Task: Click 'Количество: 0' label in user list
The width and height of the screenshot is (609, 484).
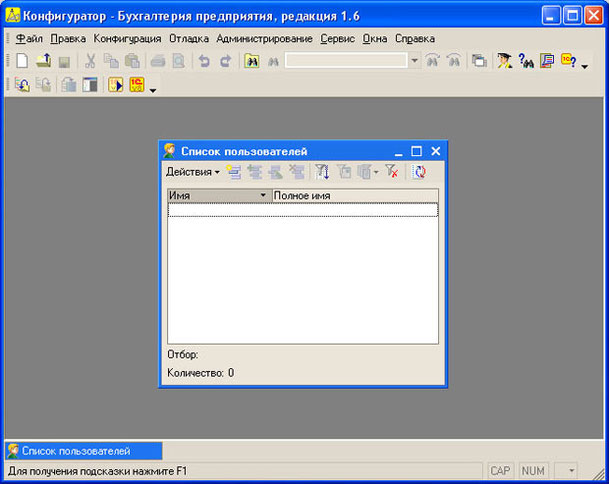Action: coord(200,373)
